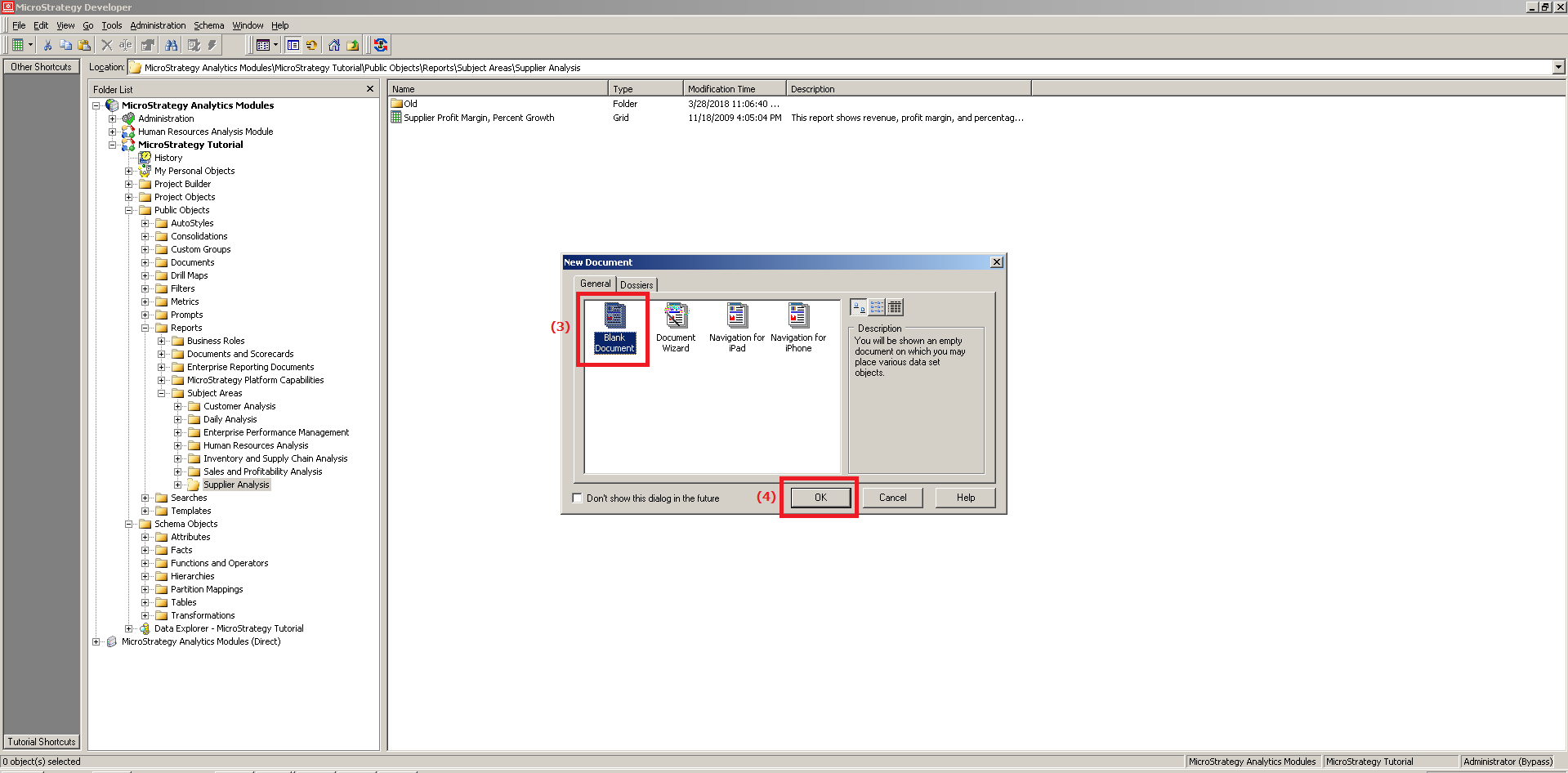
Task: Click the binoculars Search icon
Action: tap(171, 45)
